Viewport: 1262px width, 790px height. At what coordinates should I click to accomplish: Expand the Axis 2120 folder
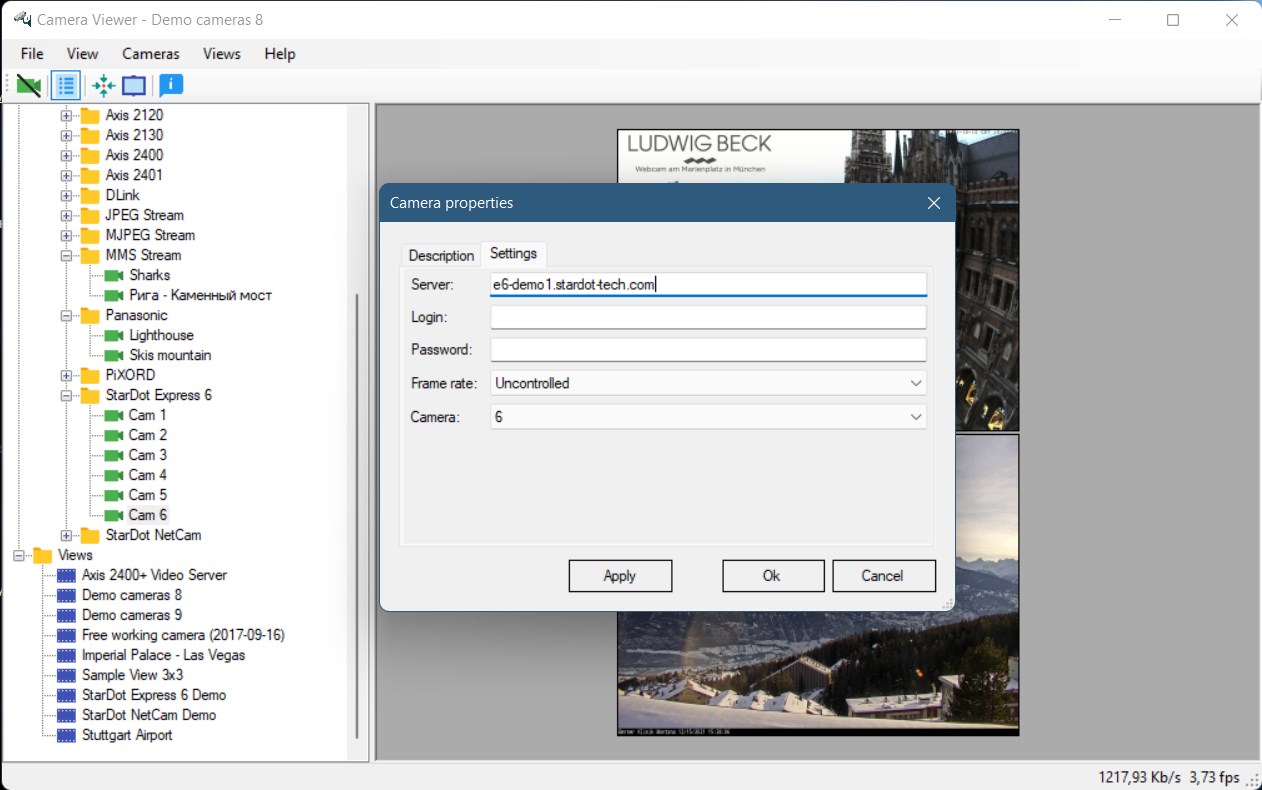point(67,115)
